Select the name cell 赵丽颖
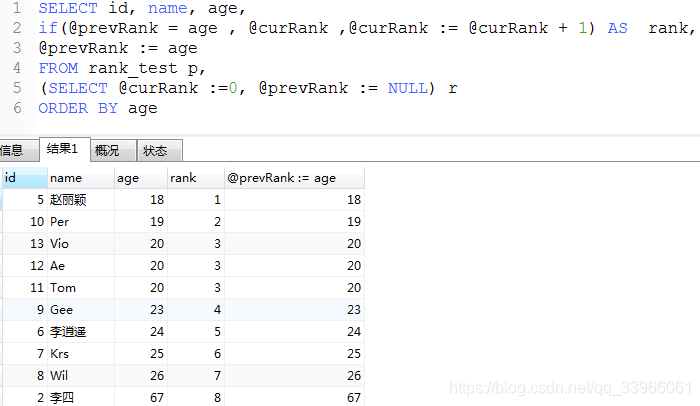 (x=81, y=200)
